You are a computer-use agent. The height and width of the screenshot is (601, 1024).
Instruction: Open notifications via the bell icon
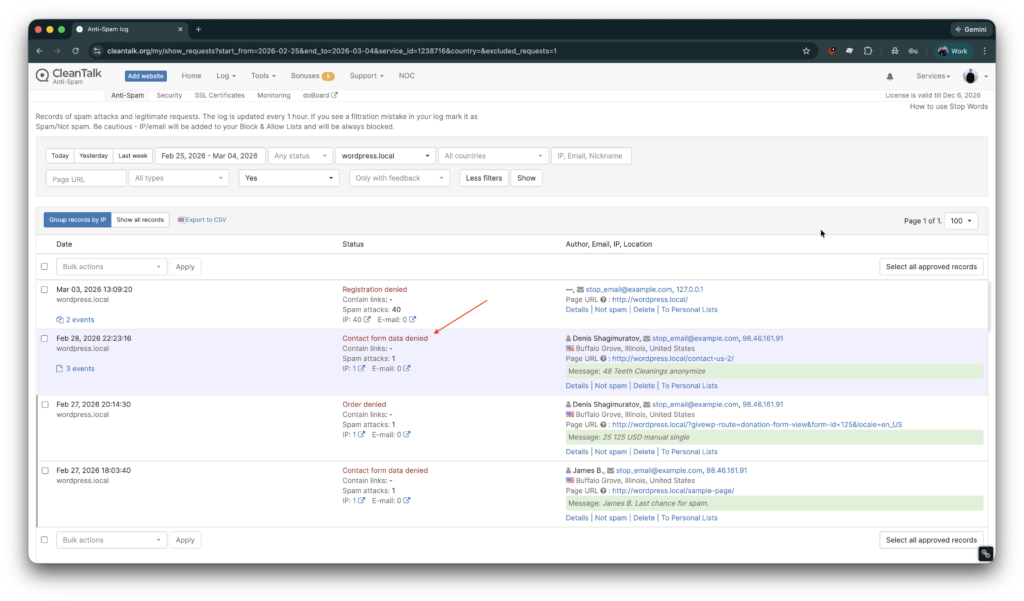[889, 75]
